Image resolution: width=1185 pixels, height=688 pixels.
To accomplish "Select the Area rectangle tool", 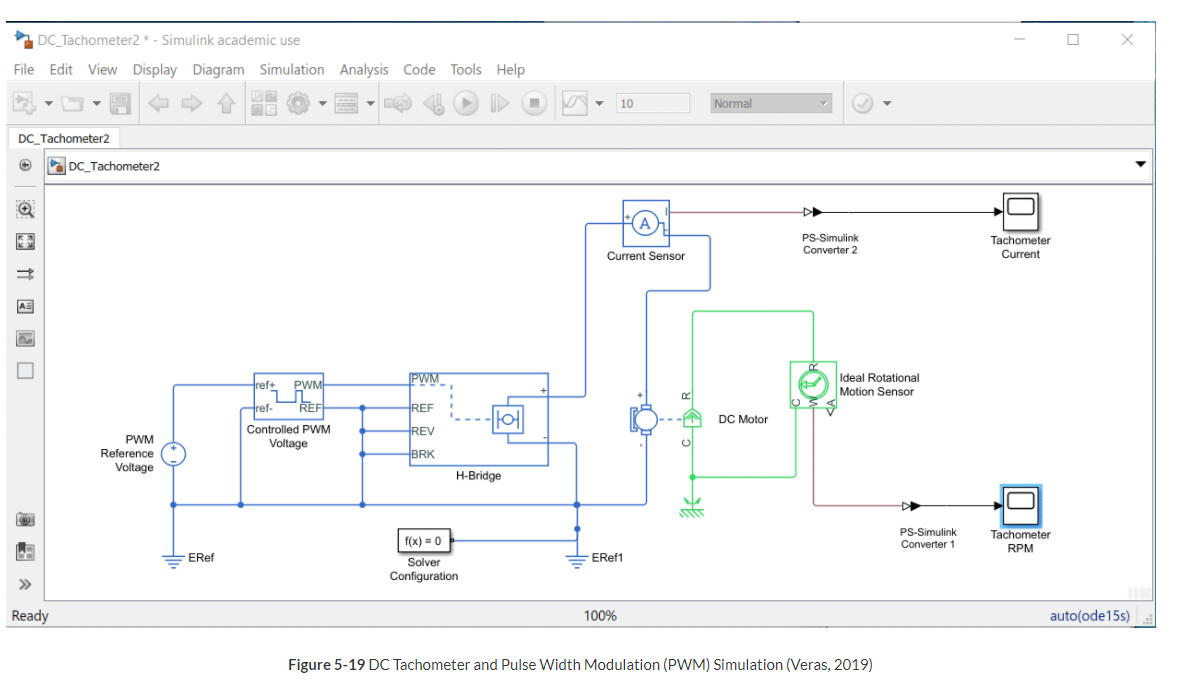I will click(x=25, y=370).
